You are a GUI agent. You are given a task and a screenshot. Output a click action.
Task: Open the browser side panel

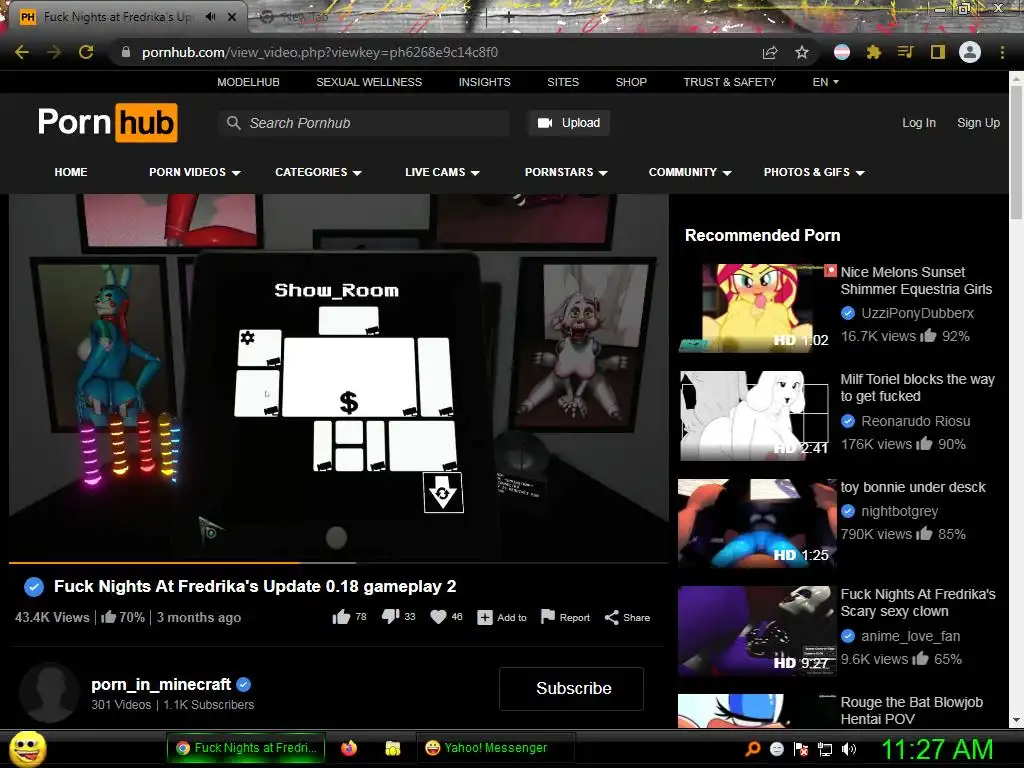coord(938,52)
